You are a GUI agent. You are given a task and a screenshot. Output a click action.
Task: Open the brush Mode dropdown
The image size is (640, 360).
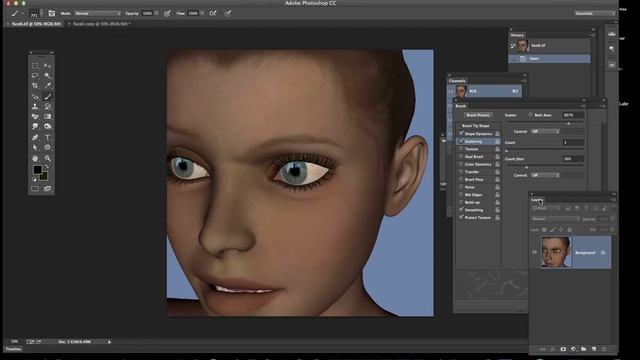click(x=98, y=13)
